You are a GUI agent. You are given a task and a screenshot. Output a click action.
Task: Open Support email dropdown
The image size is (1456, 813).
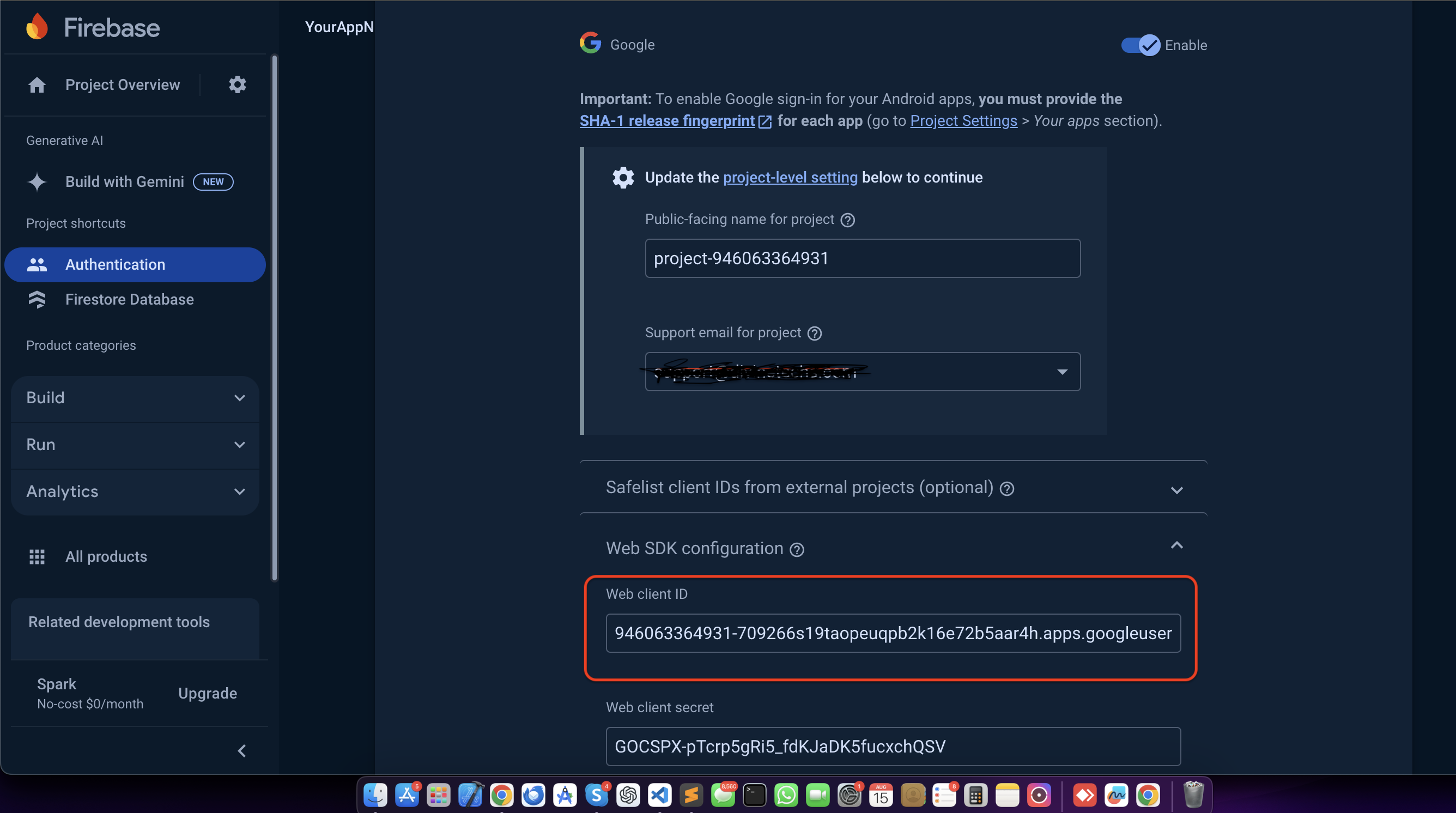tap(1062, 372)
